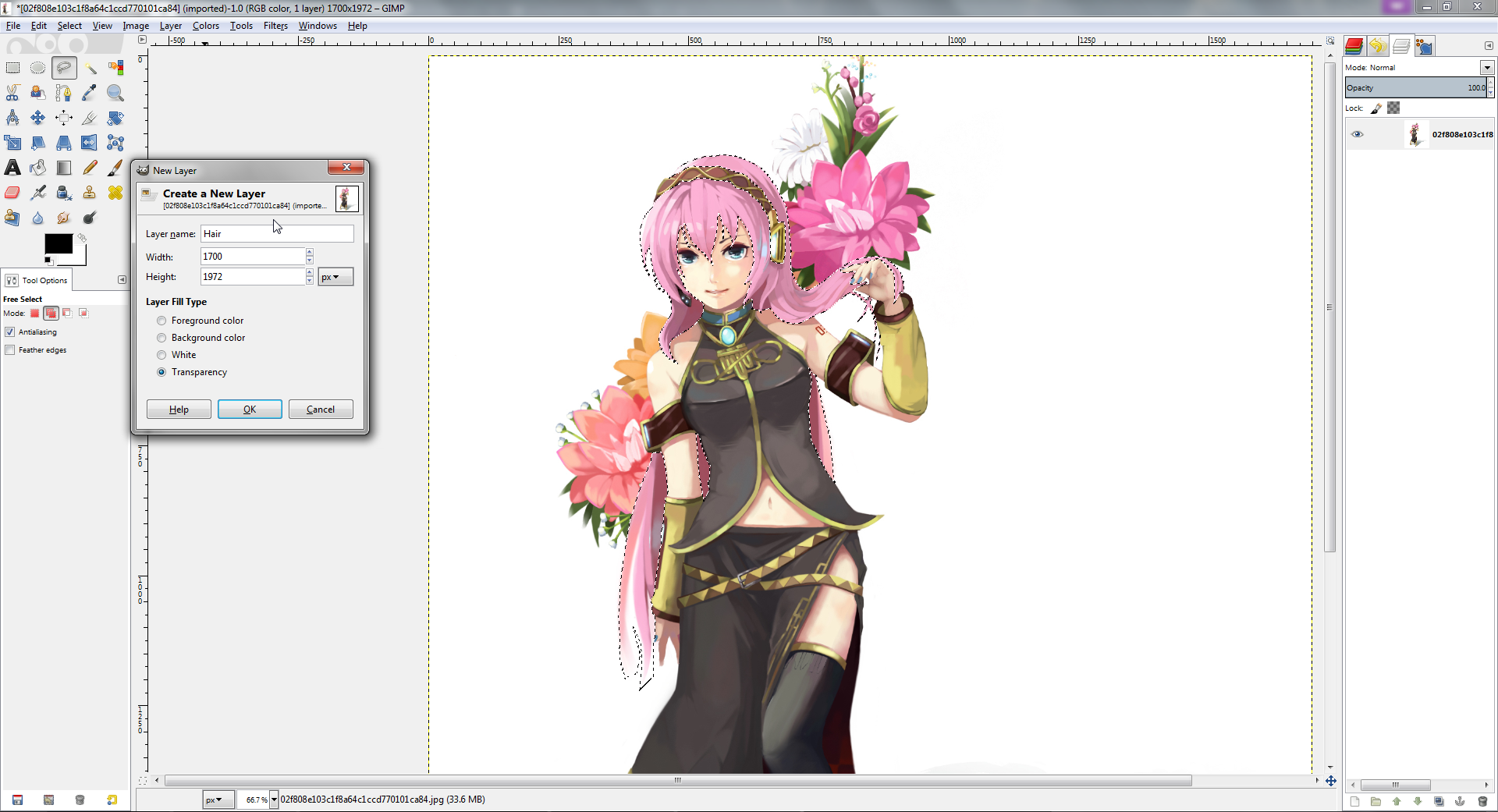
Task: Select the Blur/Sharpen droplet tool
Action: 38,218
